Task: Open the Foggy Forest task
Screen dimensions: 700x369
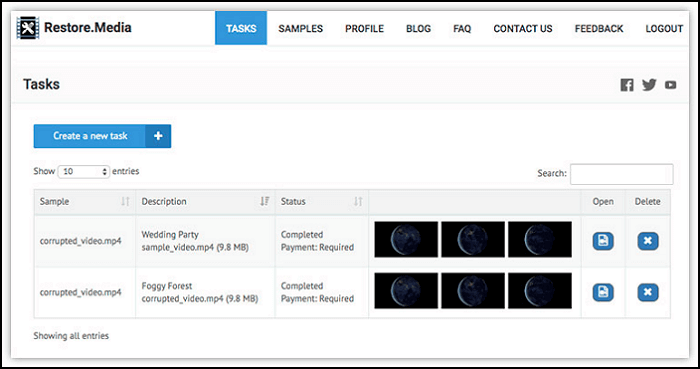Action: pyautogui.click(x=603, y=293)
